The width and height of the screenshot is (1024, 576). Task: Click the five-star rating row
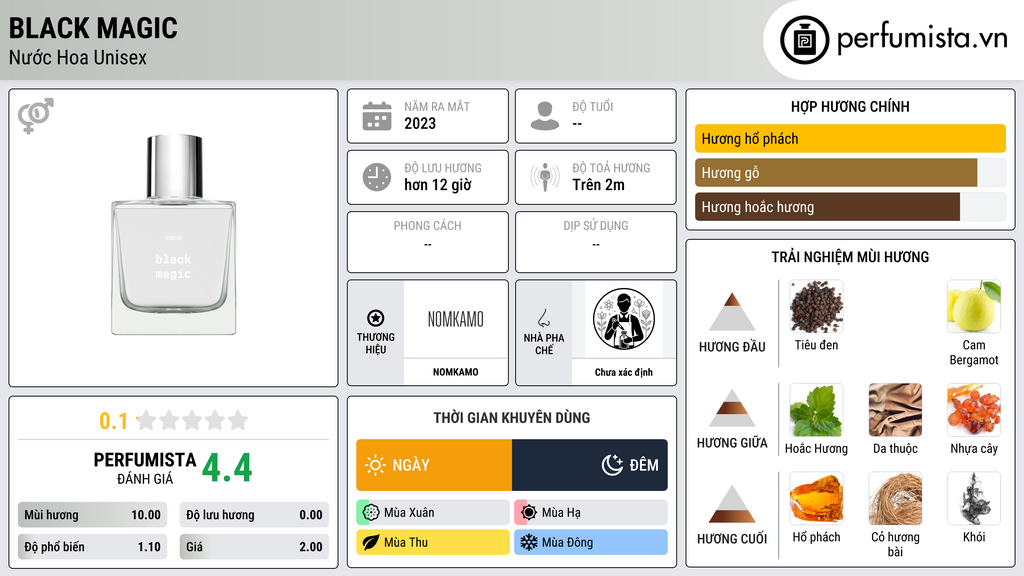point(193,421)
